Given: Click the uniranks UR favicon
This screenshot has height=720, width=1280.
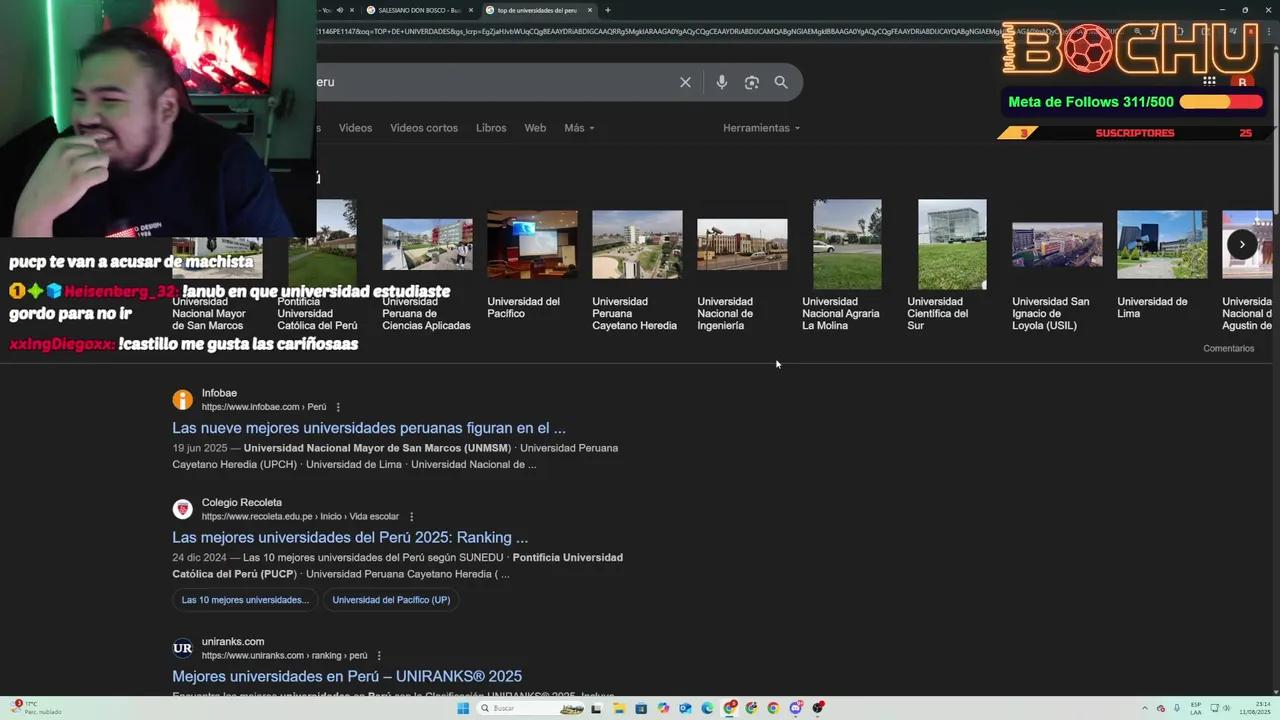Looking at the screenshot, I should [182, 648].
